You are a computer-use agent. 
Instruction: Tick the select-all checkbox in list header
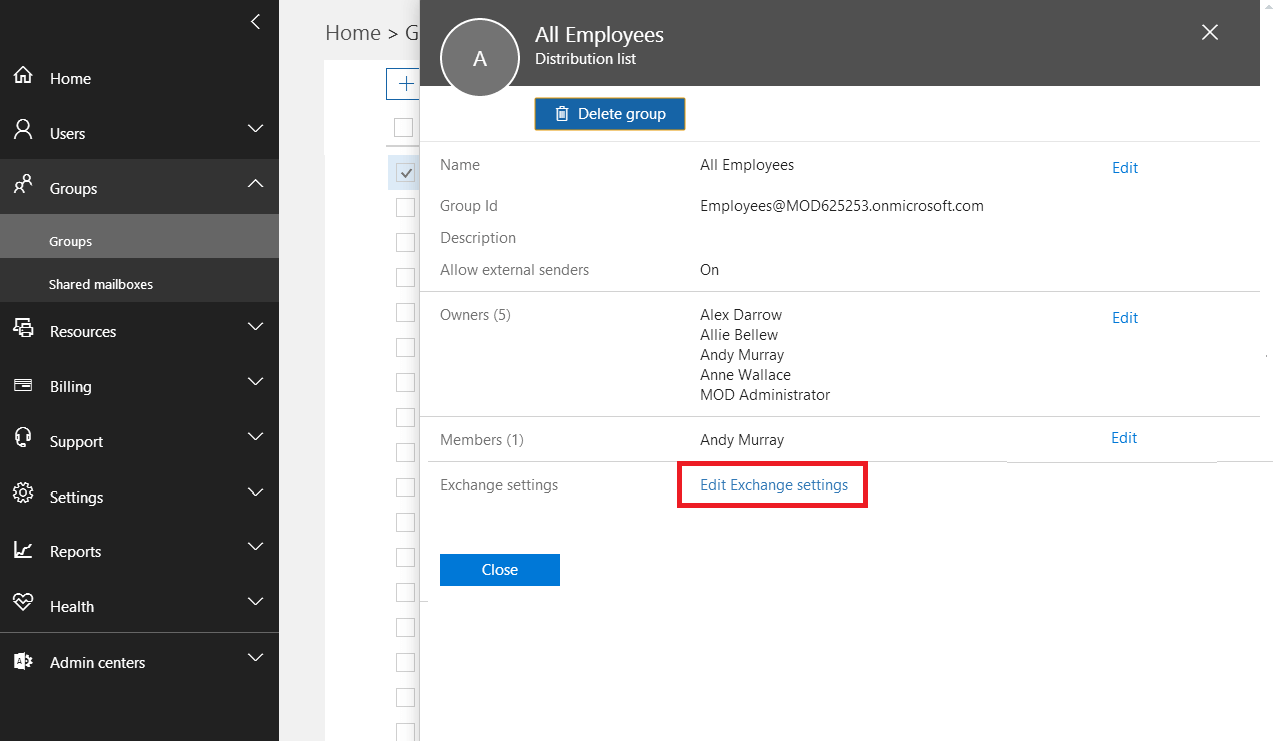(404, 127)
